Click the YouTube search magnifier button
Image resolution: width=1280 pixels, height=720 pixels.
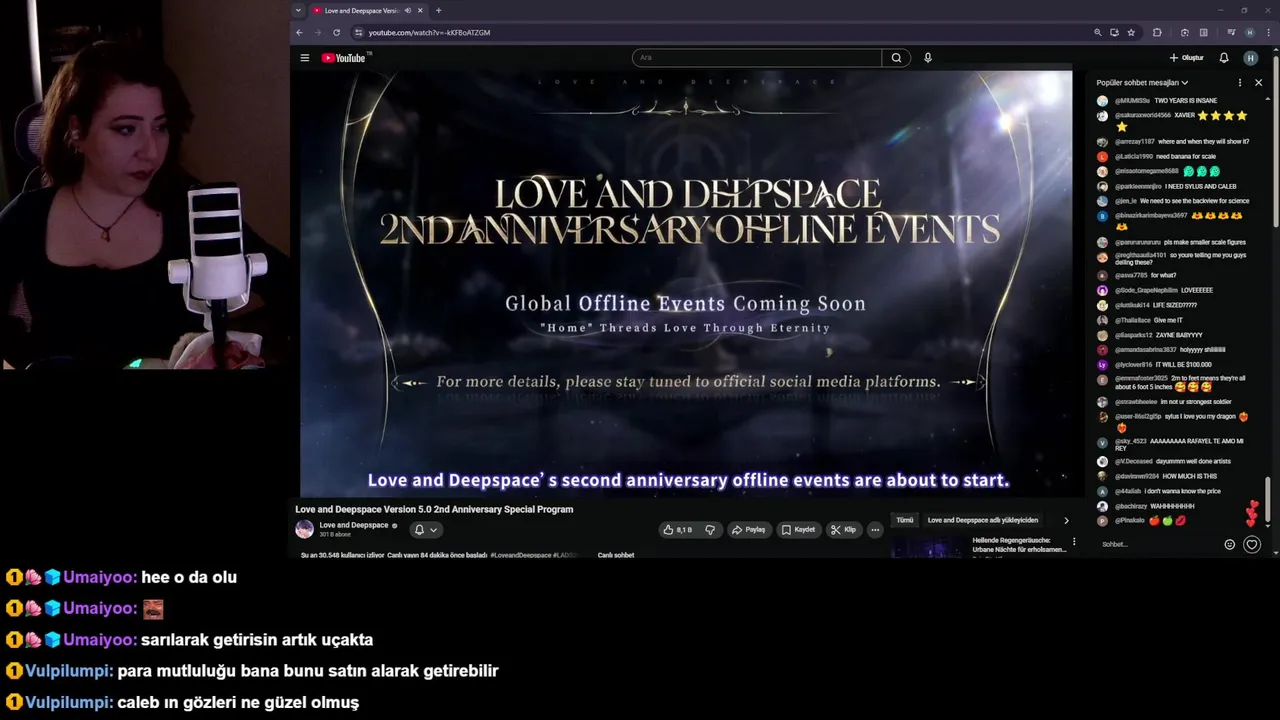pos(896,58)
